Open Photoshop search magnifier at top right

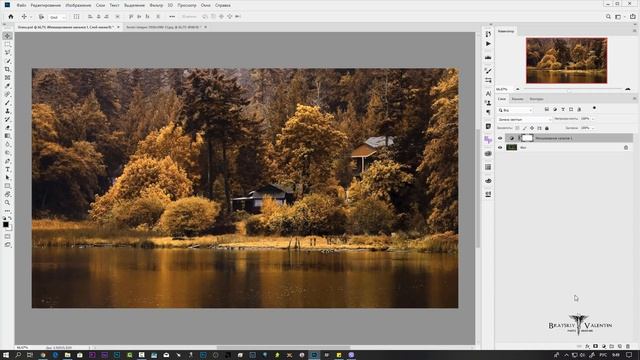608,17
